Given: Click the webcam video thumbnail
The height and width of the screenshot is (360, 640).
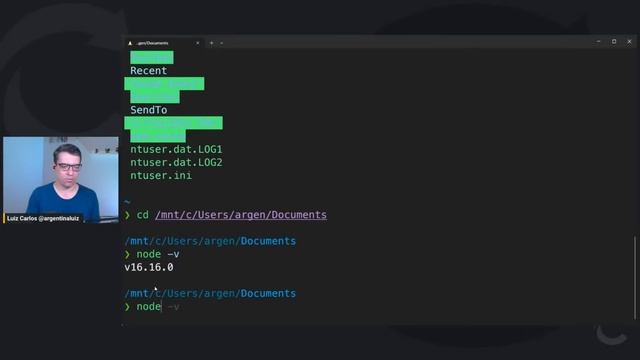Looking at the screenshot, I should click(61, 180).
